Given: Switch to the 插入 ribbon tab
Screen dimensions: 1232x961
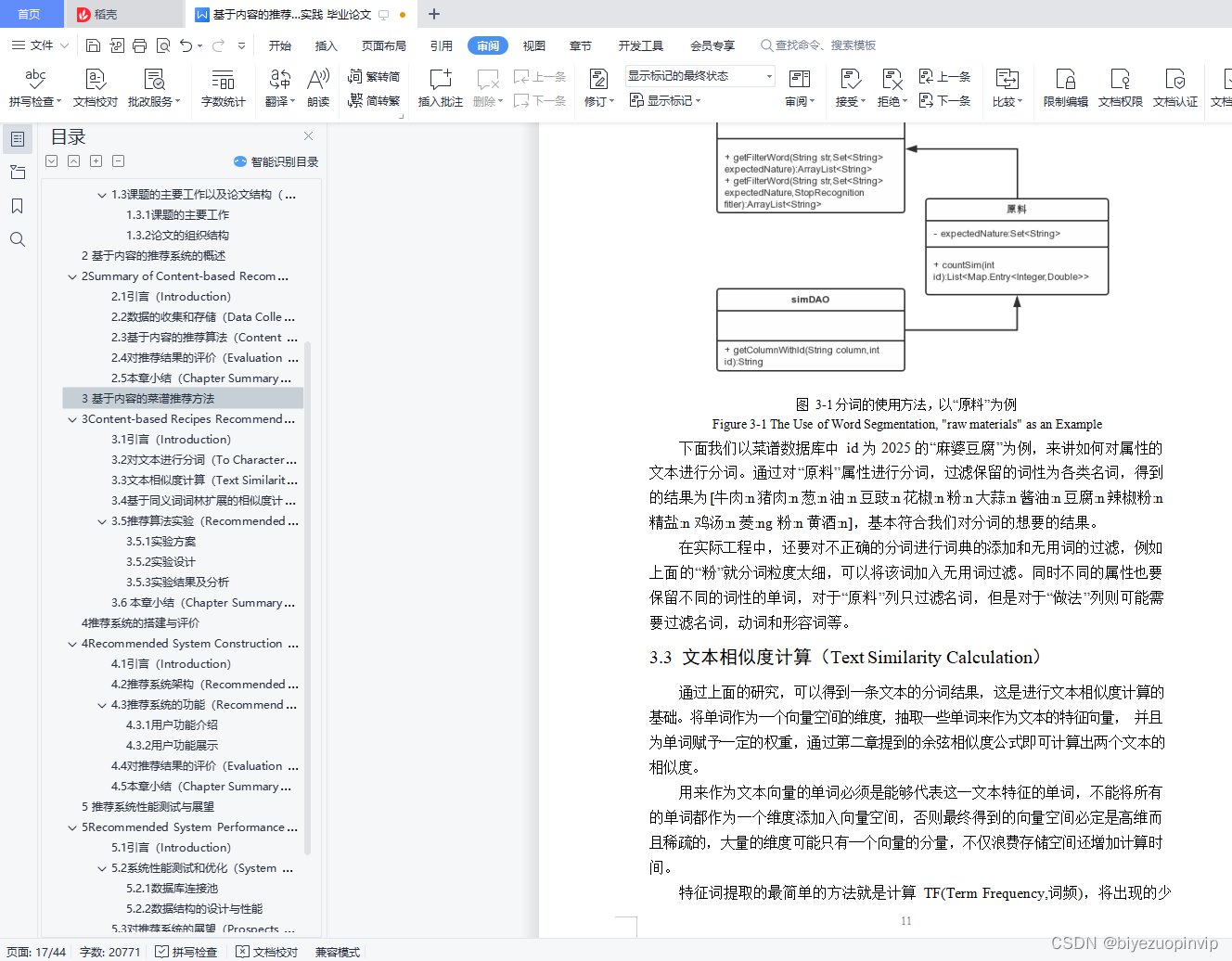Looking at the screenshot, I should [327, 45].
